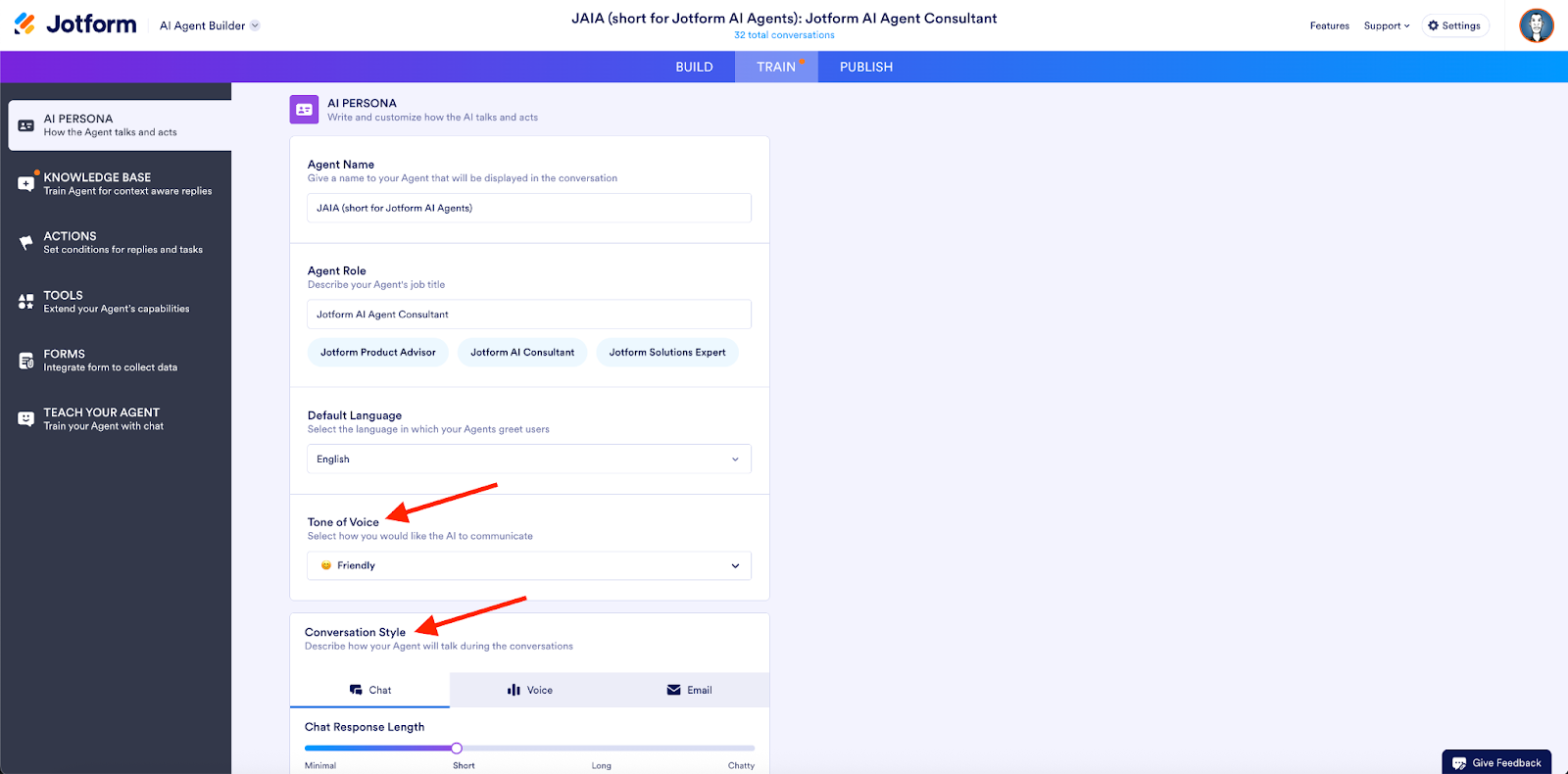Click the Voice bars icon
The image size is (1568, 774).
[514, 690]
